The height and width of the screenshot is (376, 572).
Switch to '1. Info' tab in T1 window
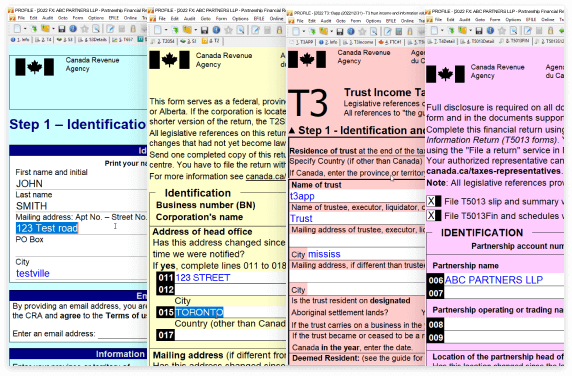(x=20, y=40)
